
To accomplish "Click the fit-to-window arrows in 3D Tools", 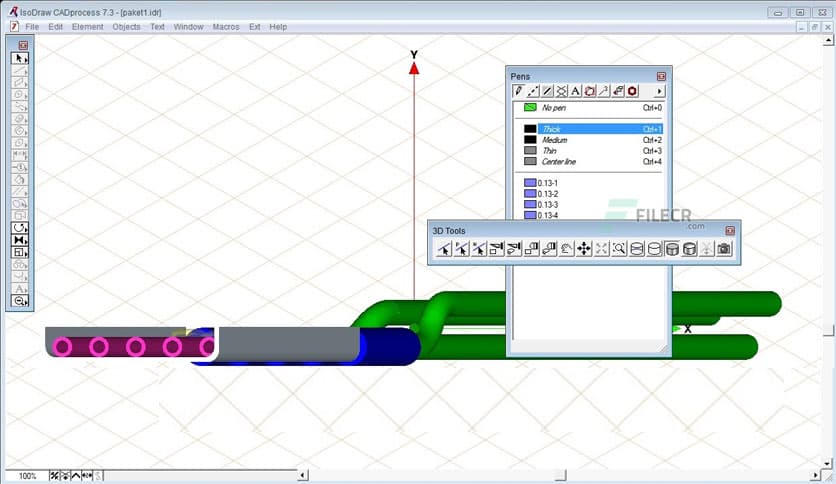I will 602,248.
